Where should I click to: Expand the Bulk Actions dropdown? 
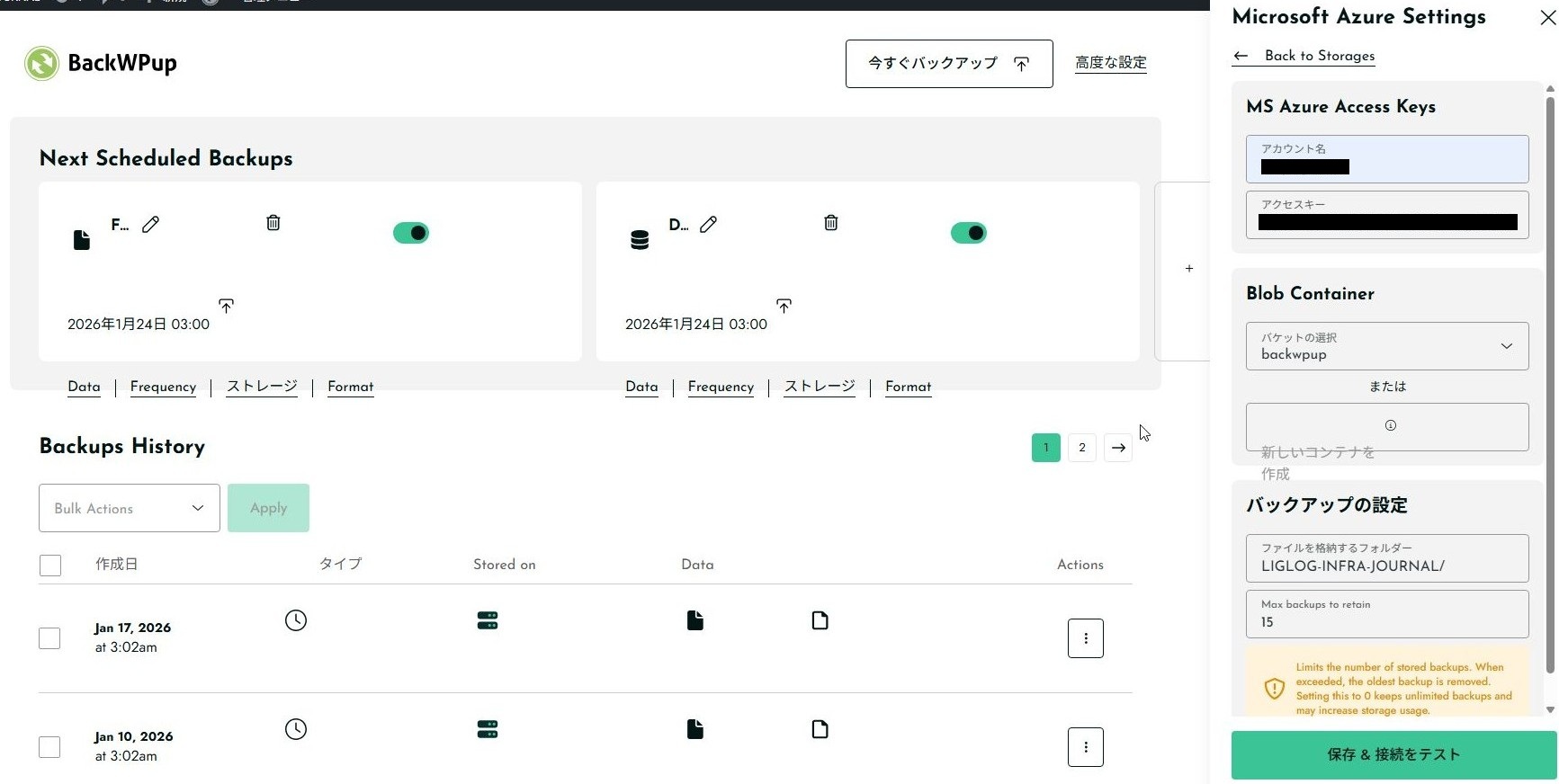click(130, 508)
